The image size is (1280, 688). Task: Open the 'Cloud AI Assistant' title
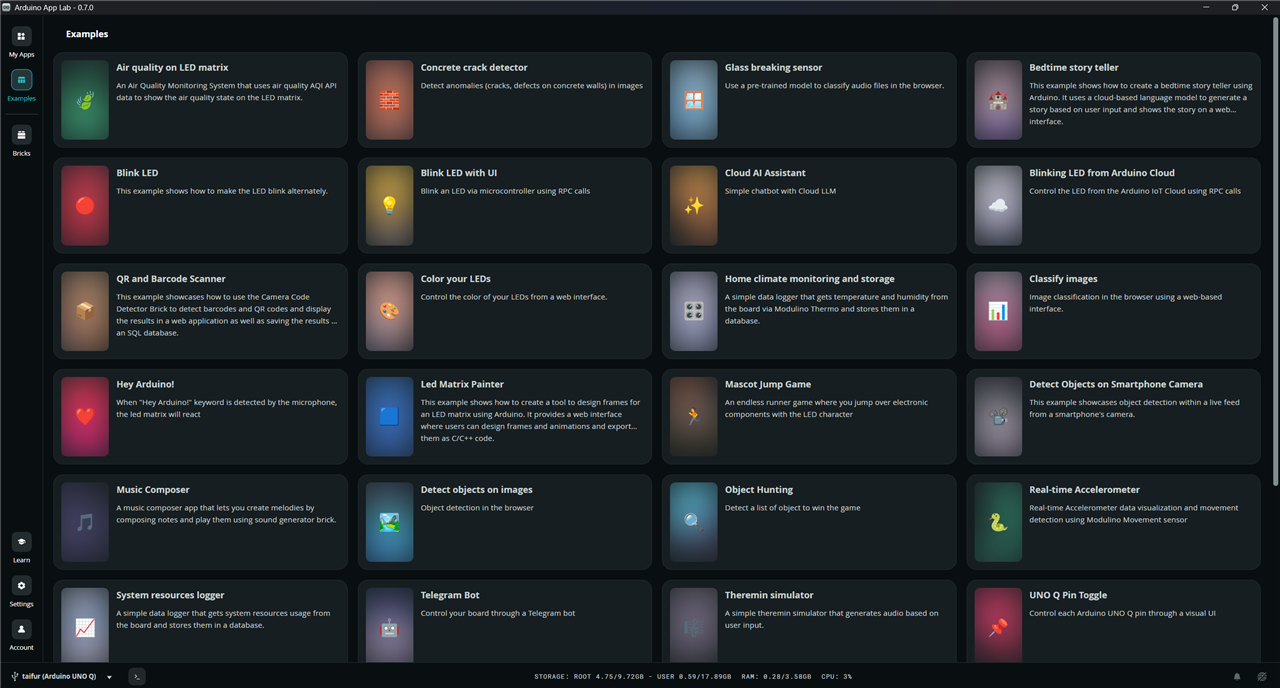point(765,173)
